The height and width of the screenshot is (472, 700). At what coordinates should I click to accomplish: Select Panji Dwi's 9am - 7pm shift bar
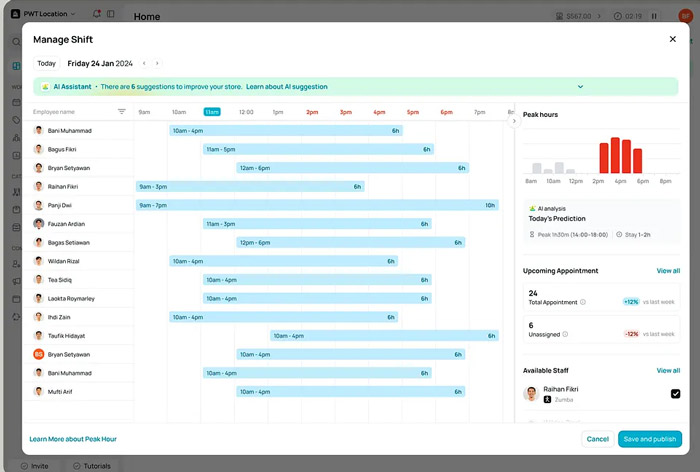317,205
